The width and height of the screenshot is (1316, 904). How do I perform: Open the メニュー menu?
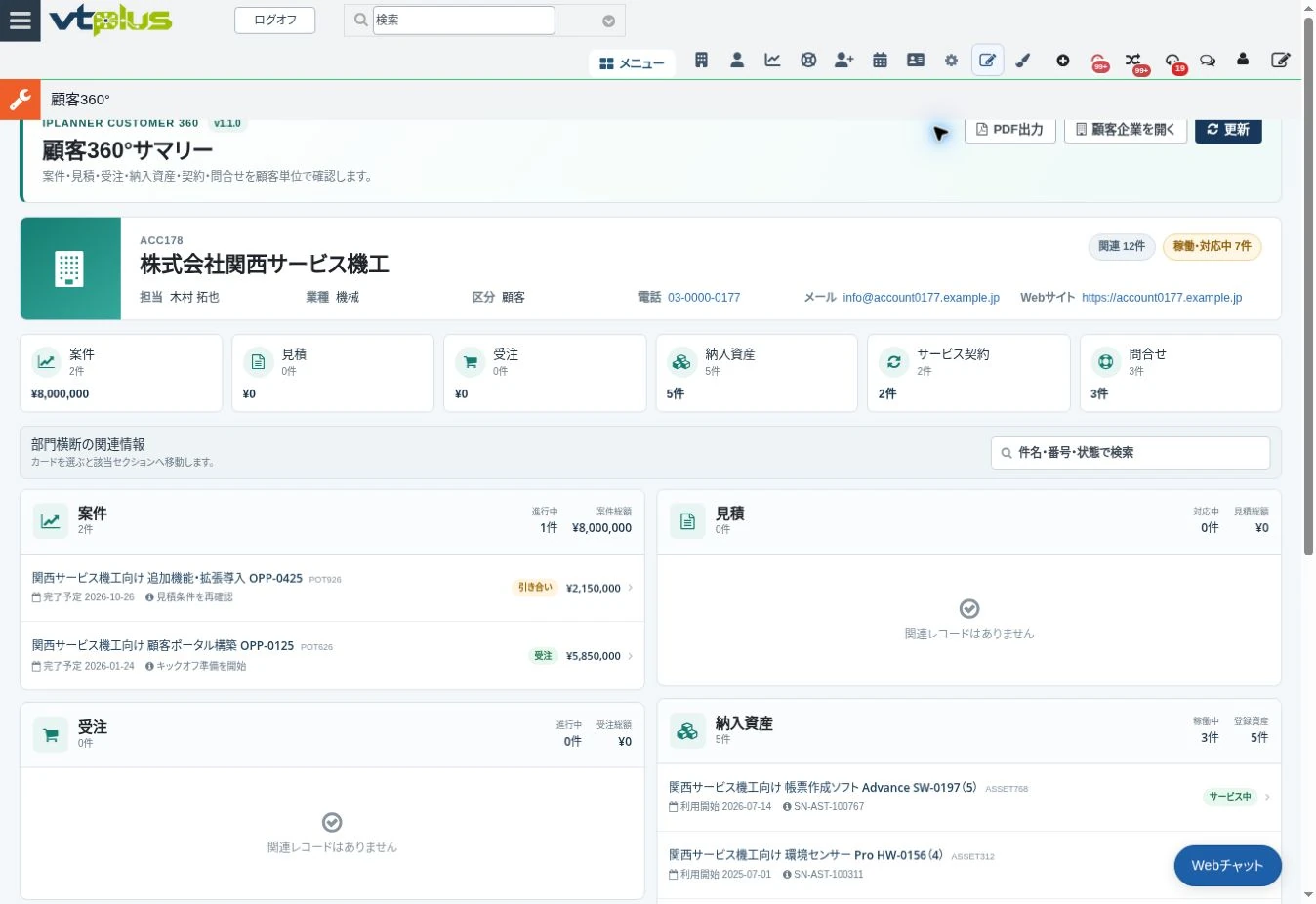tap(632, 63)
